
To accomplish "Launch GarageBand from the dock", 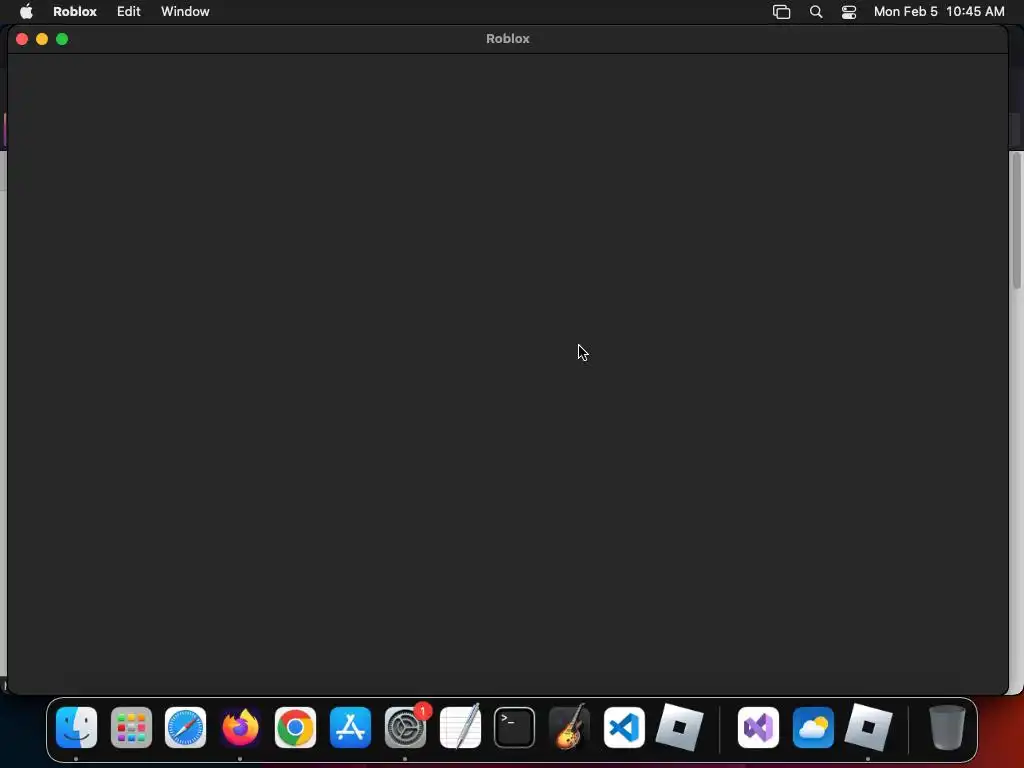I will pos(569,728).
